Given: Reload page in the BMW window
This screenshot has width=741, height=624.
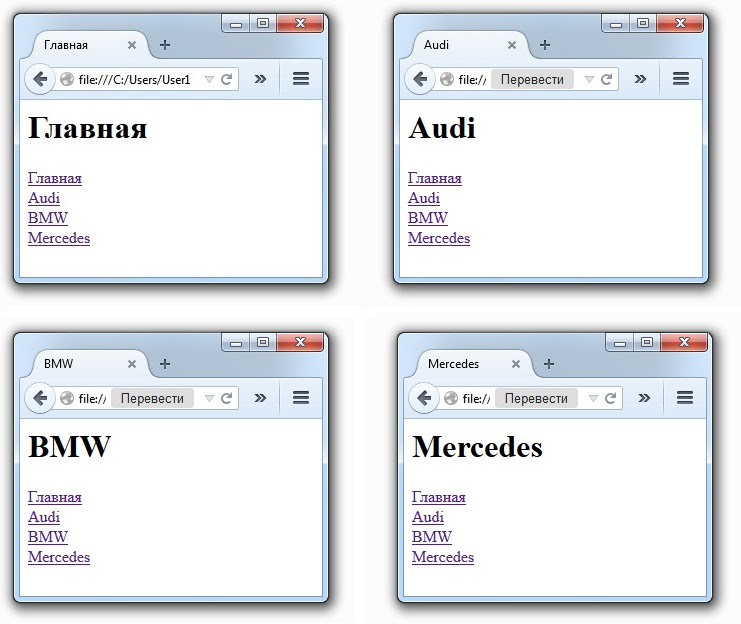Looking at the screenshot, I should pyautogui.click(x=226, y=398).
